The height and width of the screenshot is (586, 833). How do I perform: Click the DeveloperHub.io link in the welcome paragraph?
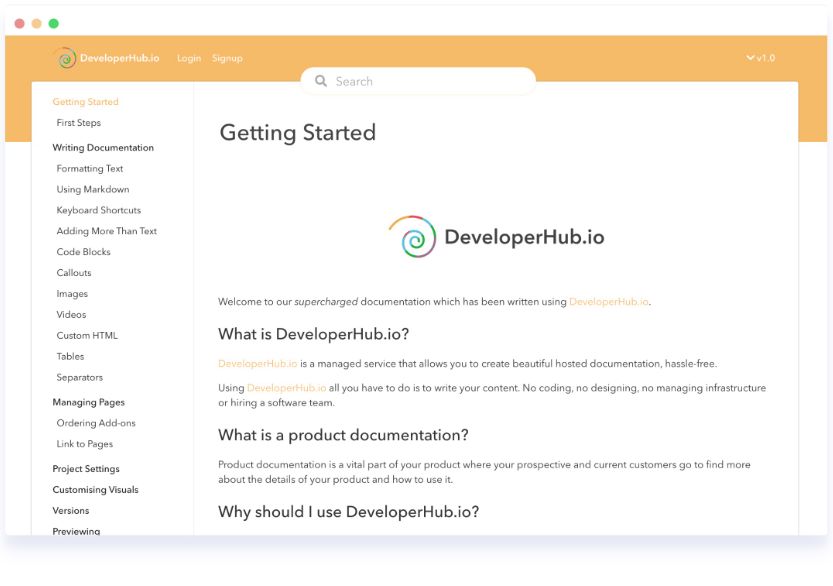(610, 299)
